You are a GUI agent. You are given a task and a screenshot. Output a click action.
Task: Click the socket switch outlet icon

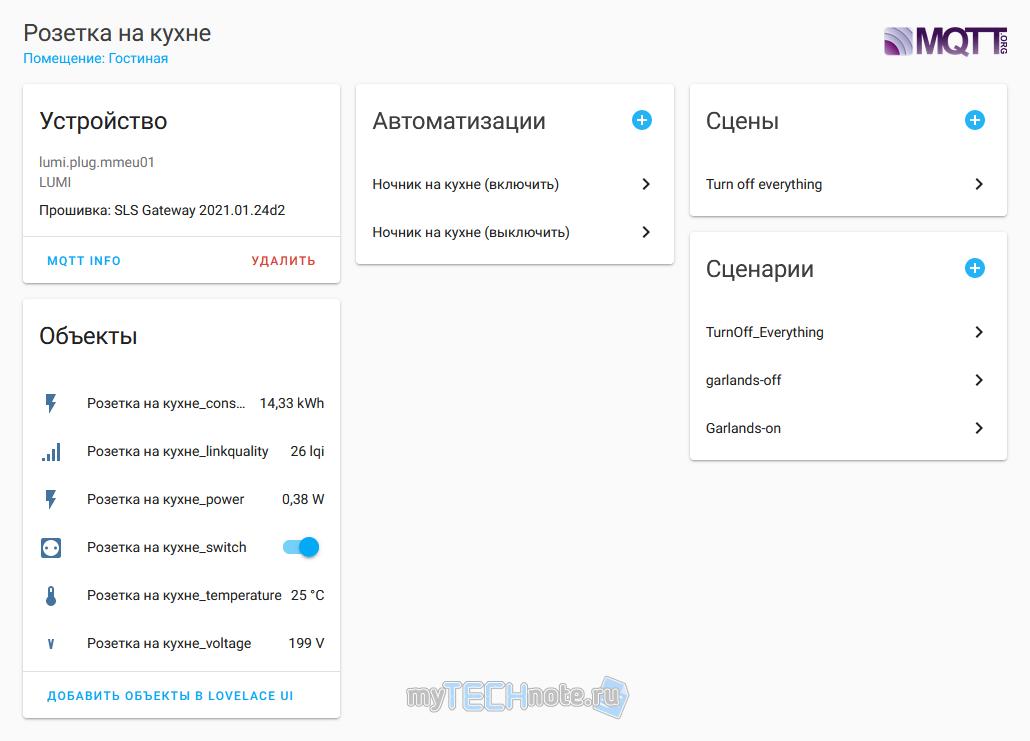coord(51,547)
